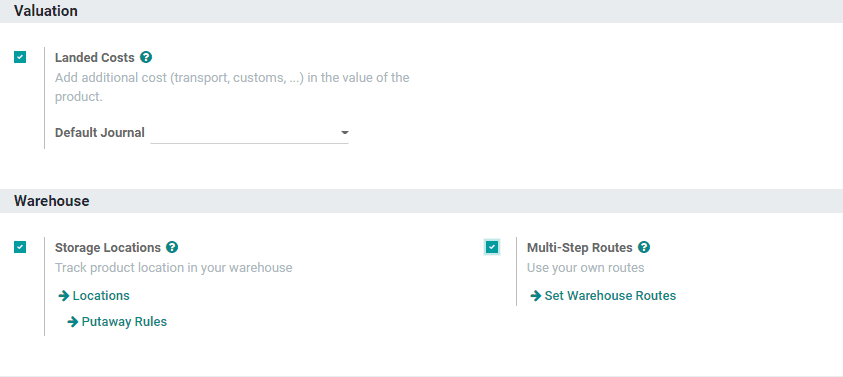Viewport: 843px width, 377px height.
Task: Select the Default Journal label
Action: pyautogui.click(x=100, y=133)
